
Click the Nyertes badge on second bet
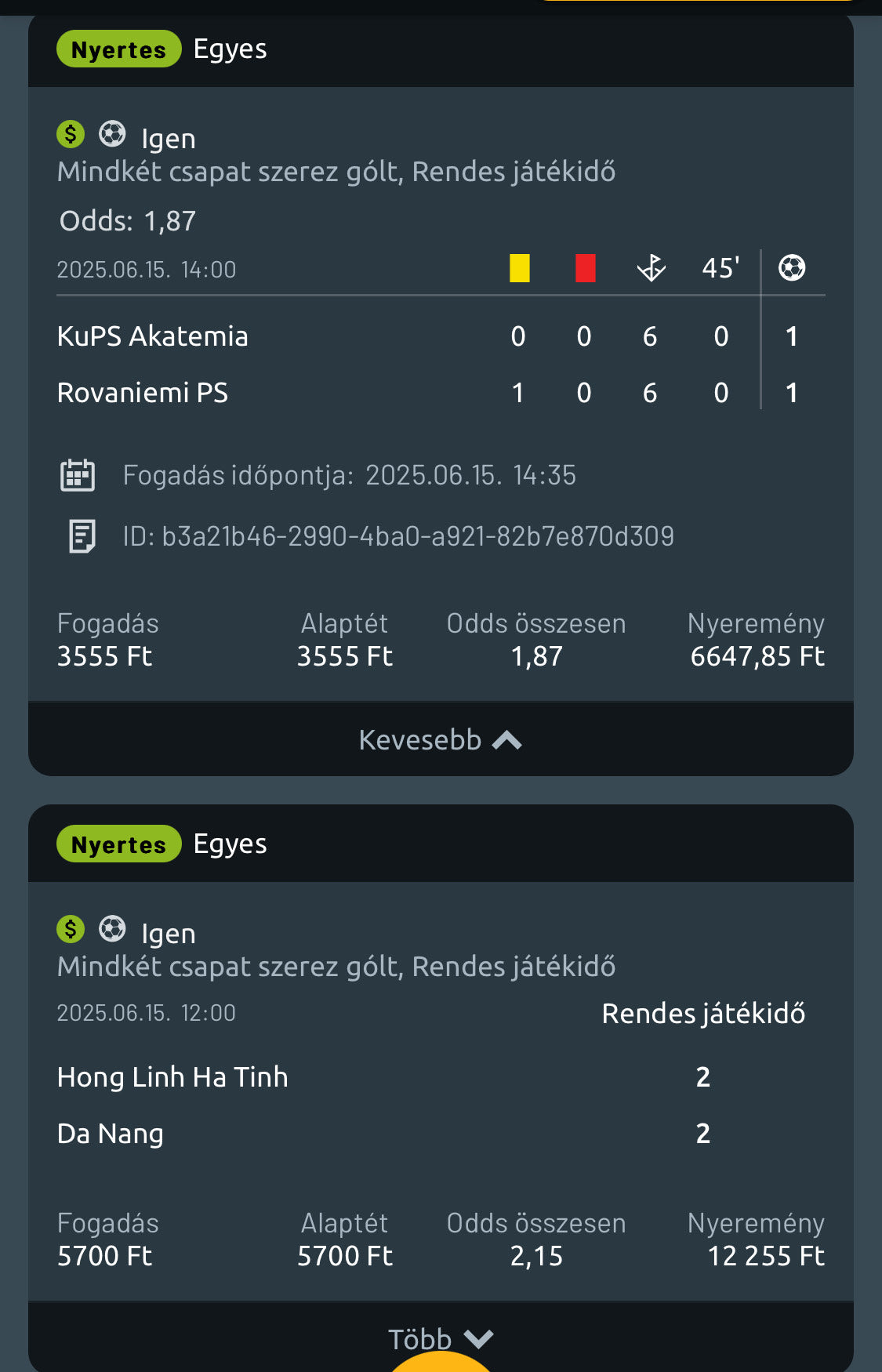click(x=118, y=844)
